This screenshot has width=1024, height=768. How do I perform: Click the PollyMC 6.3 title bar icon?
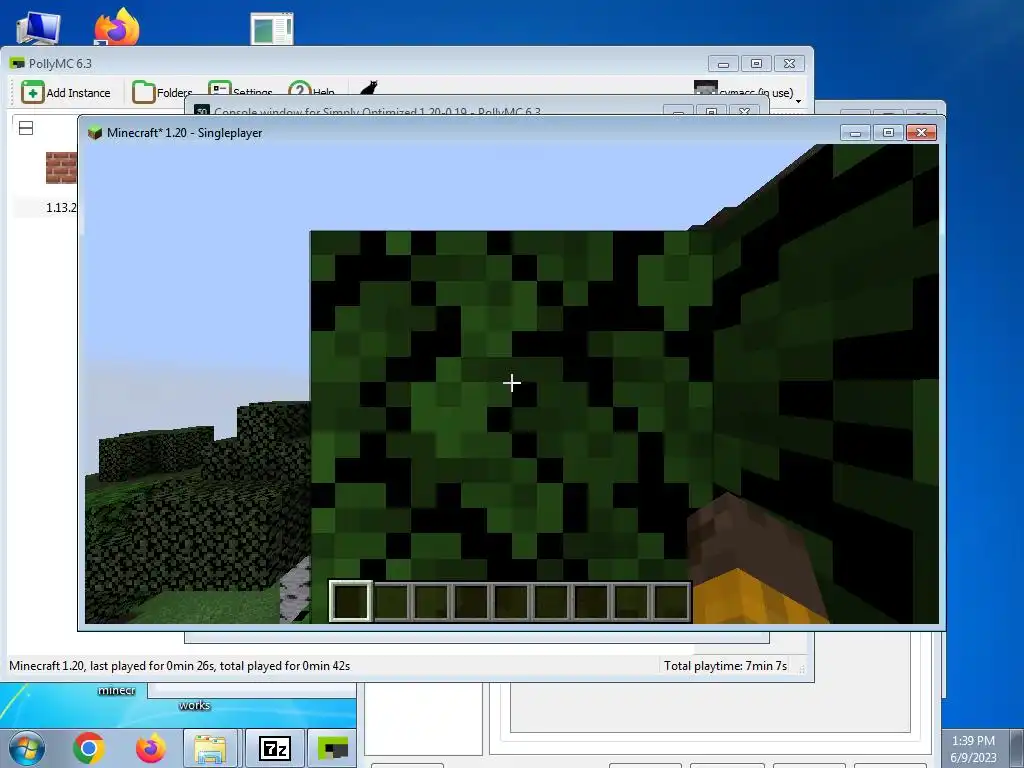click(17, 63)
